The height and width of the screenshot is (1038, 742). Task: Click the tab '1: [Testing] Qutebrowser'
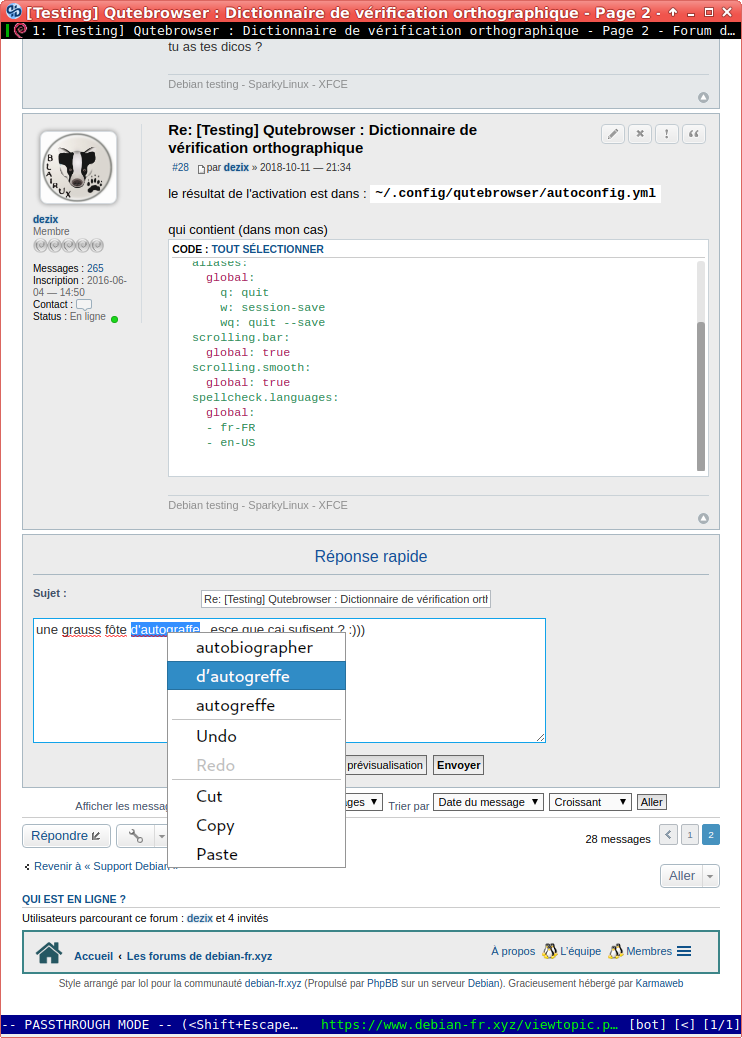pos(371,30)
